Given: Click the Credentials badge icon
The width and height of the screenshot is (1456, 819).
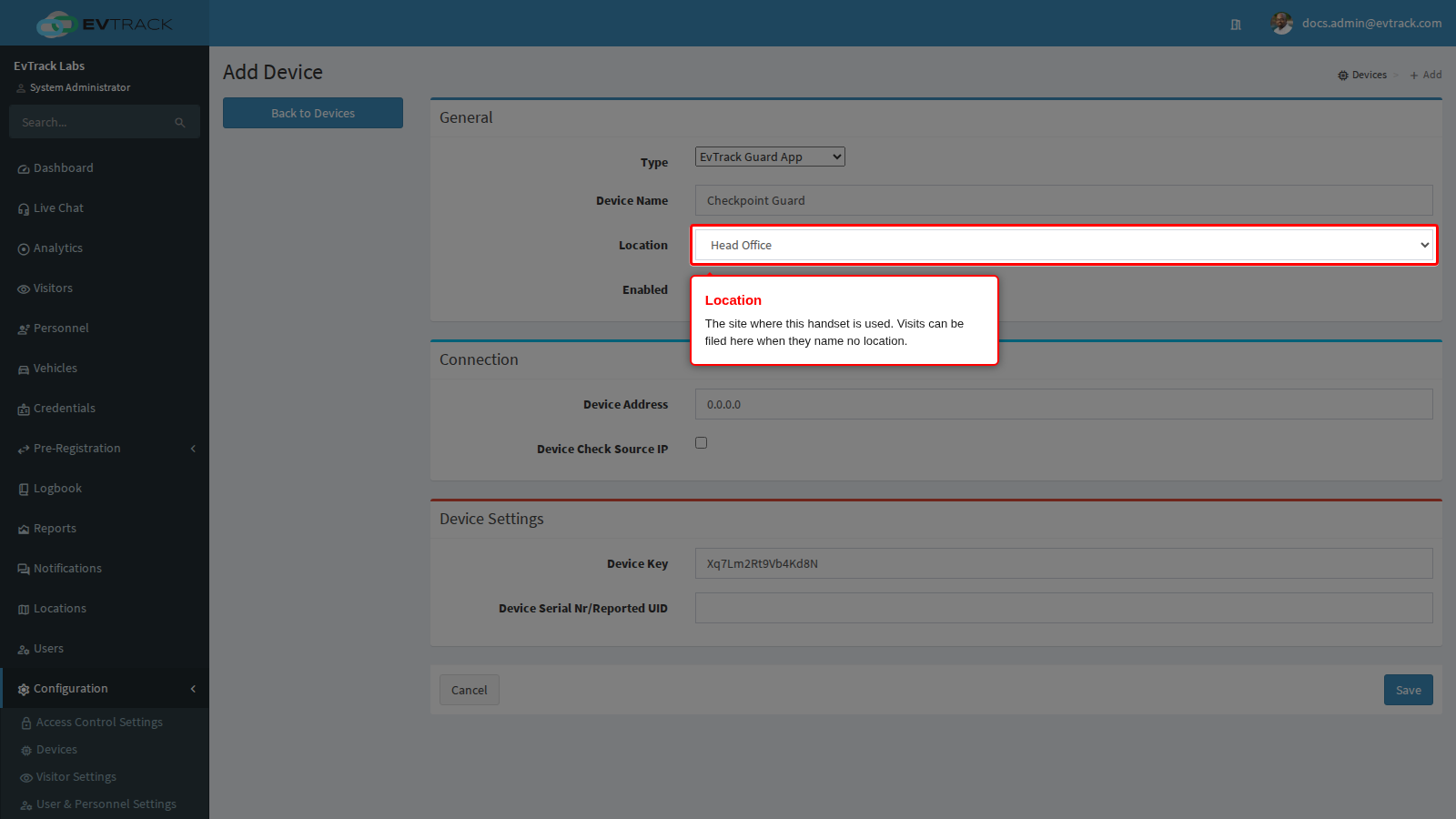Looking at the screenshot, I should [x=24, y=409].
